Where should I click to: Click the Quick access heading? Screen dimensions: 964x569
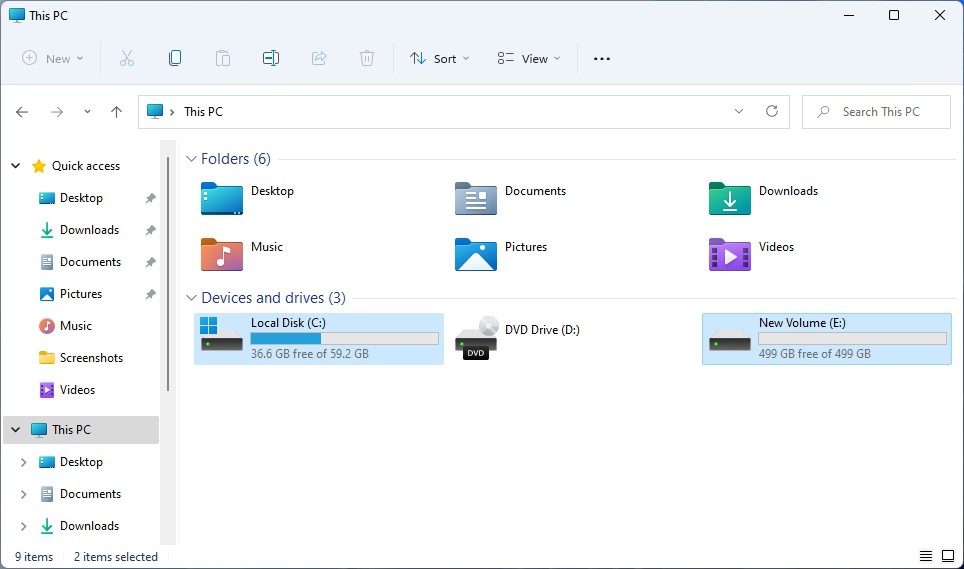click(x=85, y=166)
